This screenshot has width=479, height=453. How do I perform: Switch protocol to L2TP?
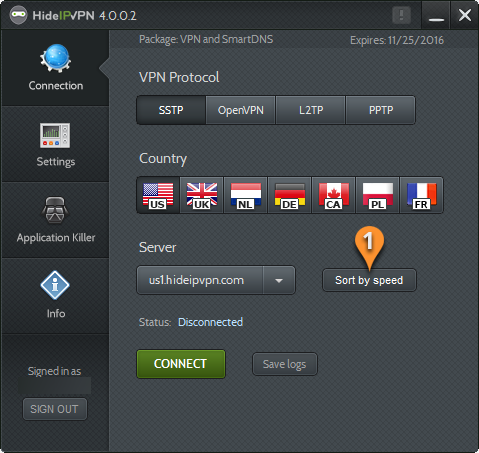pos(311,110)
